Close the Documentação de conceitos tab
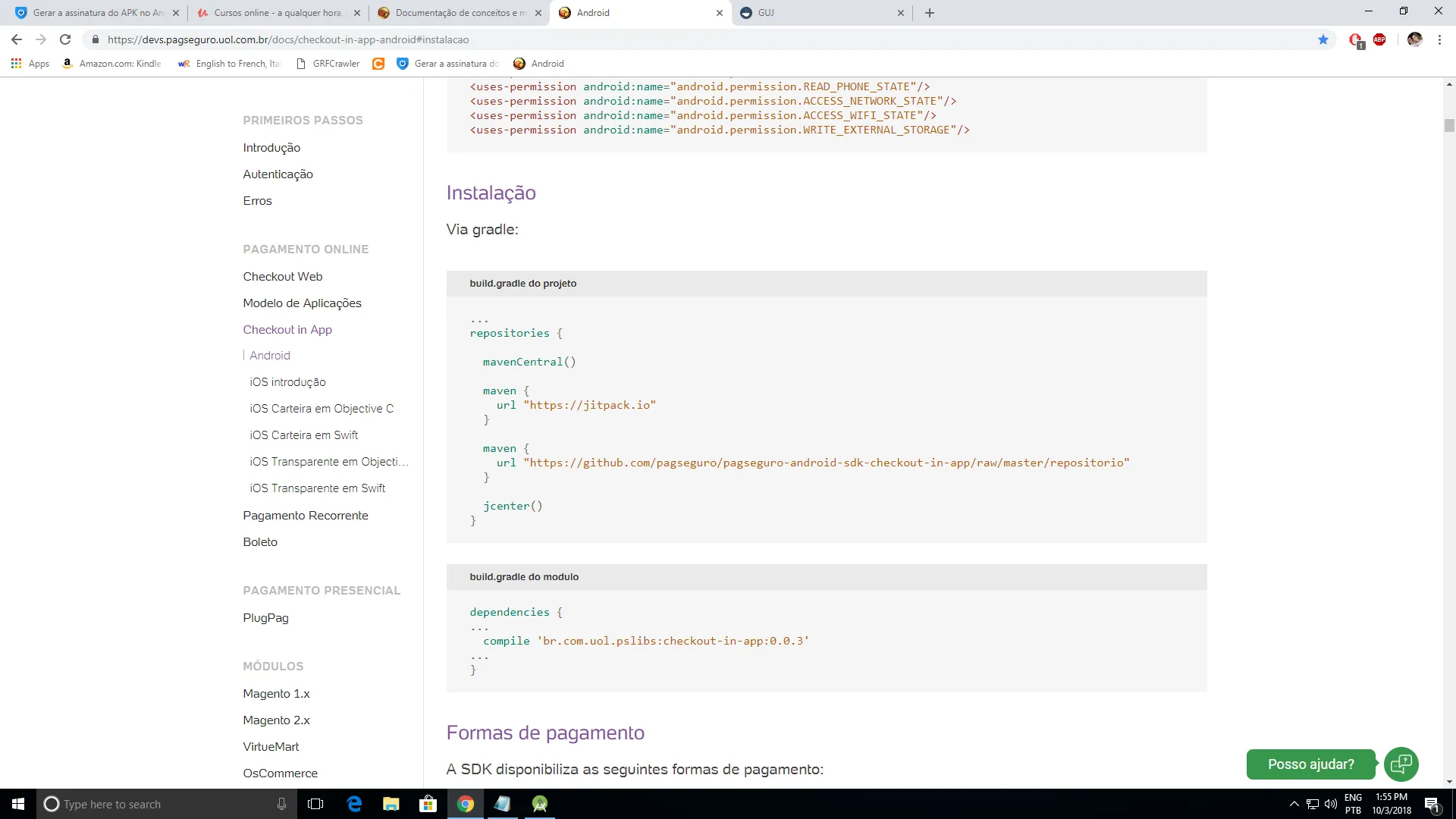Viewport: 1456px width, 819px height. tap(538, 13)
